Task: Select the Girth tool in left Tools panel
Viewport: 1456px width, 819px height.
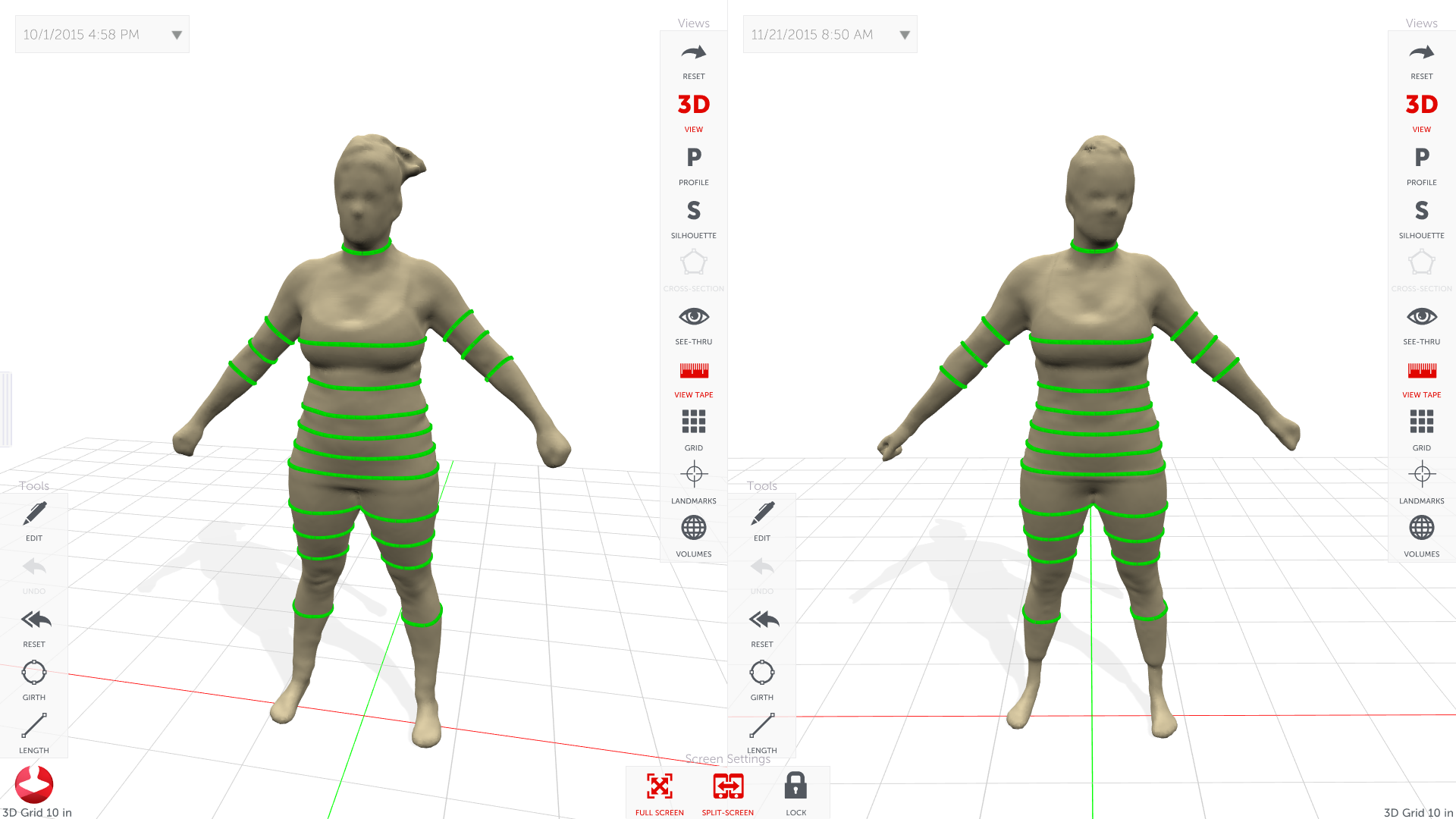Action: [34, 673]
